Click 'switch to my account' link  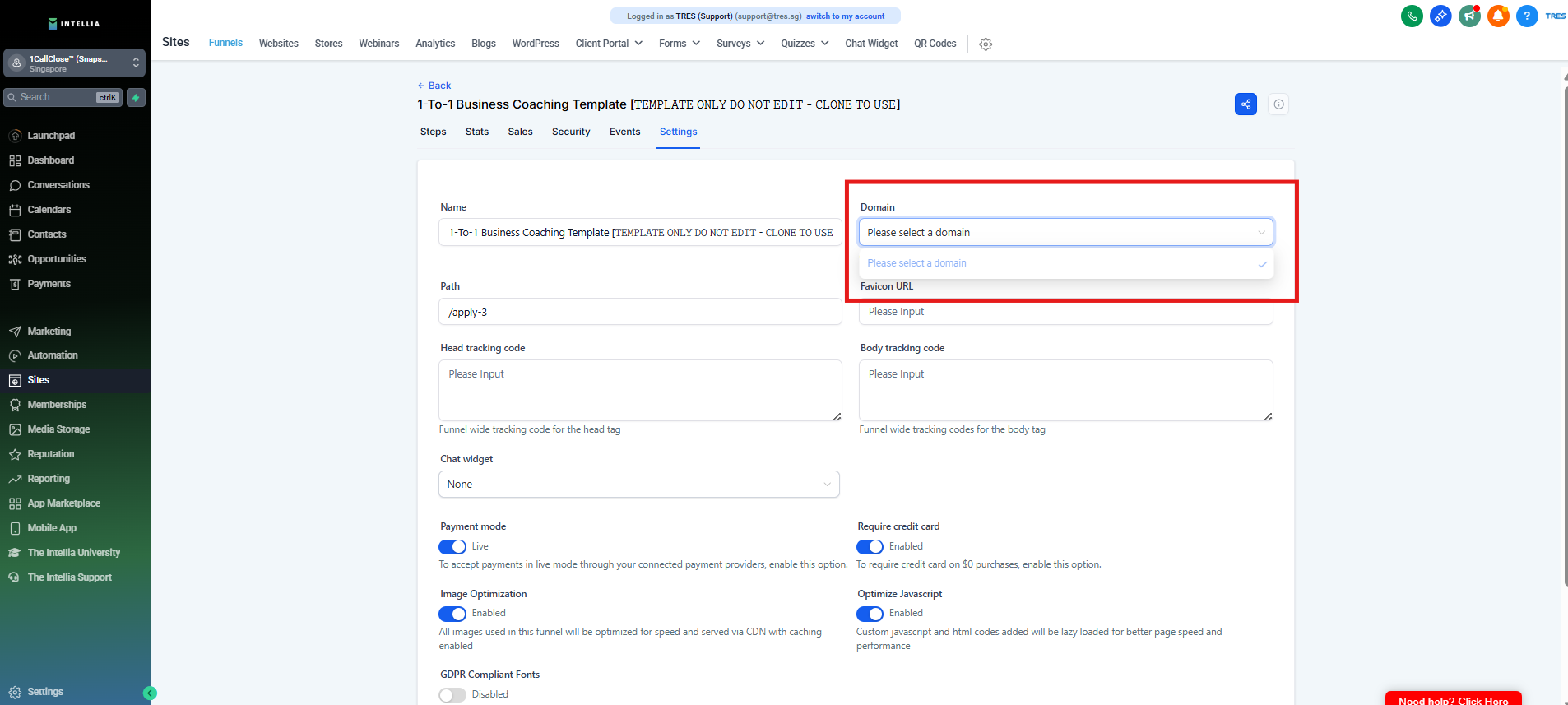[845, 16]
